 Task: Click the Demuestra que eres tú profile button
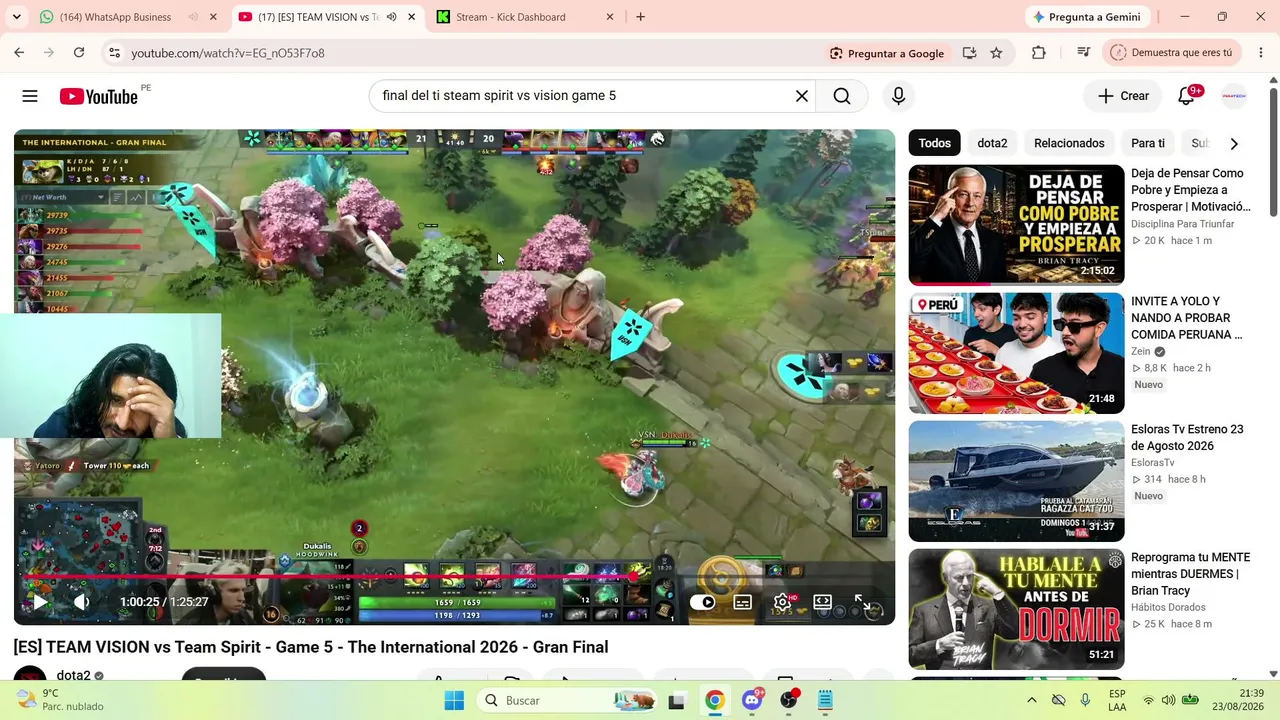[x=1172, y=53]
